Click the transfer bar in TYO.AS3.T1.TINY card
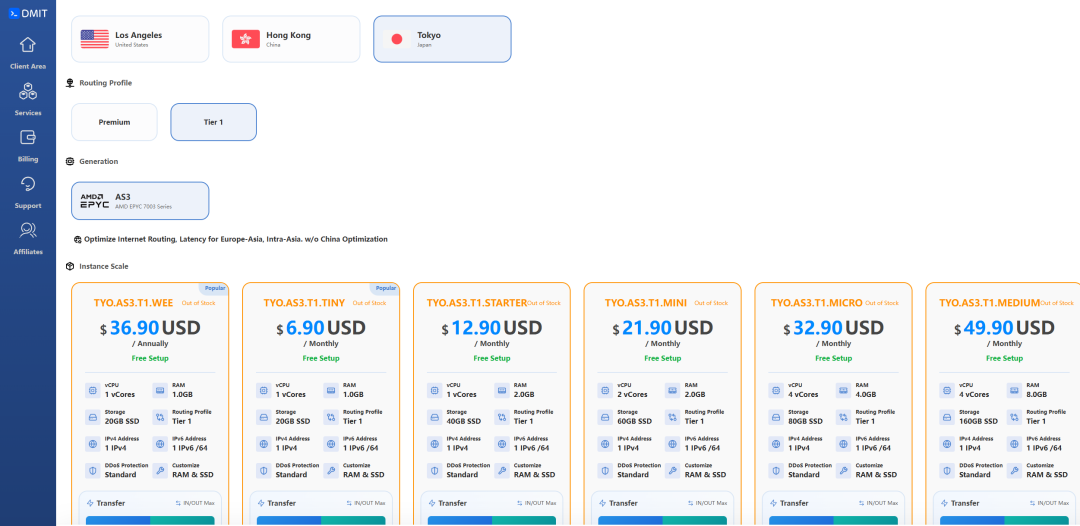 coord(321,520)
